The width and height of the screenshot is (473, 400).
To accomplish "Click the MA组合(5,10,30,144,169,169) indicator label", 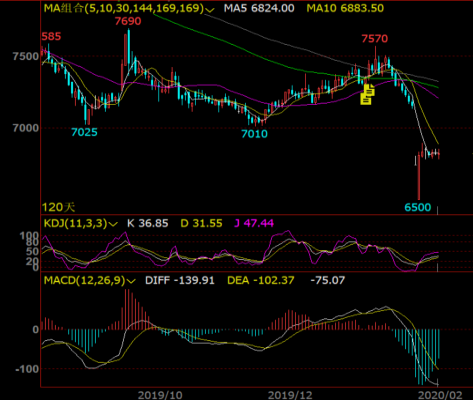I will coord(124,8).
